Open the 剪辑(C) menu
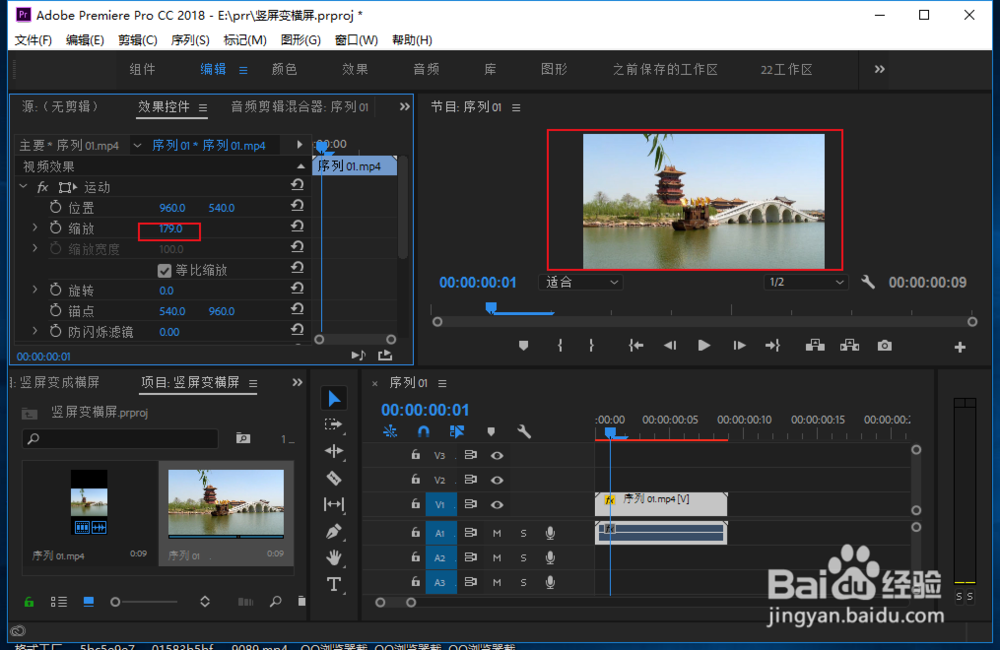This screenshot has height=650, width=1000. pyautogui.click(x=137, y=40)
